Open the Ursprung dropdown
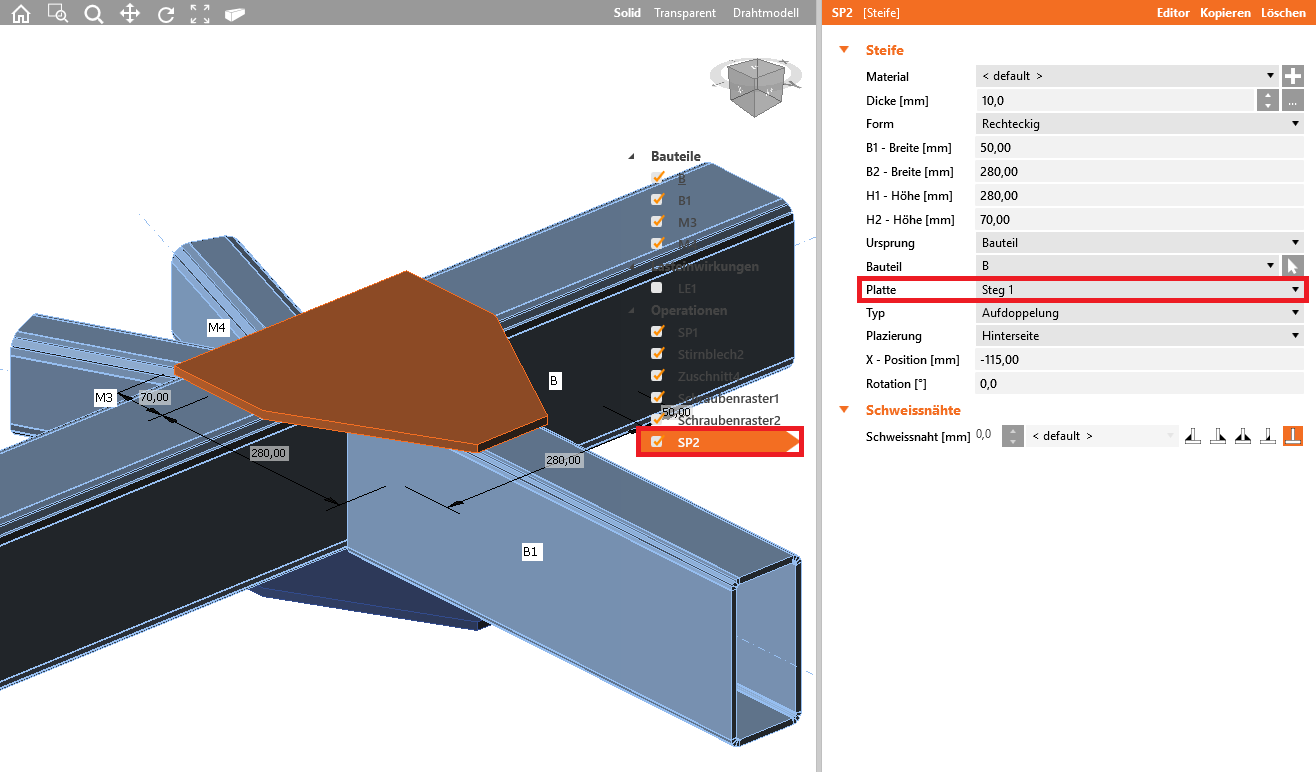This screenshot has height=772, width=1316. pos(1139,243)
